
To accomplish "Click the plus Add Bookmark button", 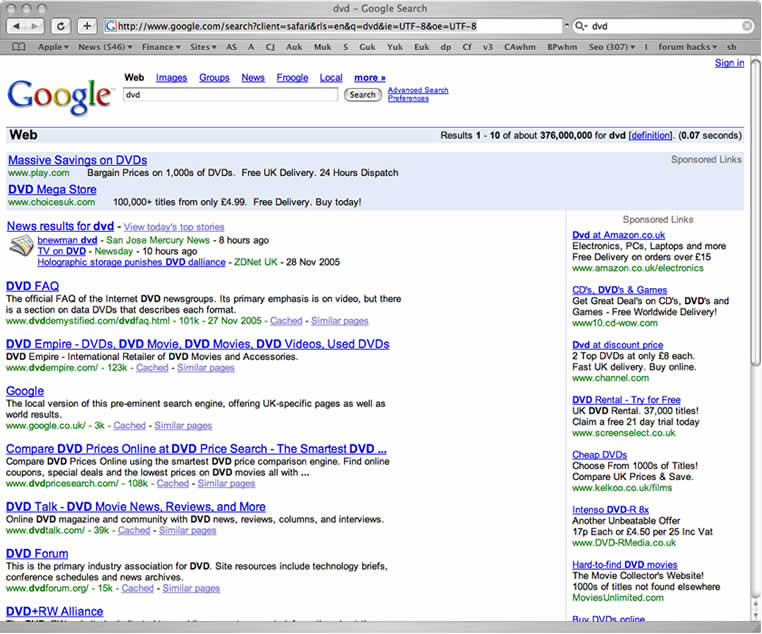I will 88,26.
